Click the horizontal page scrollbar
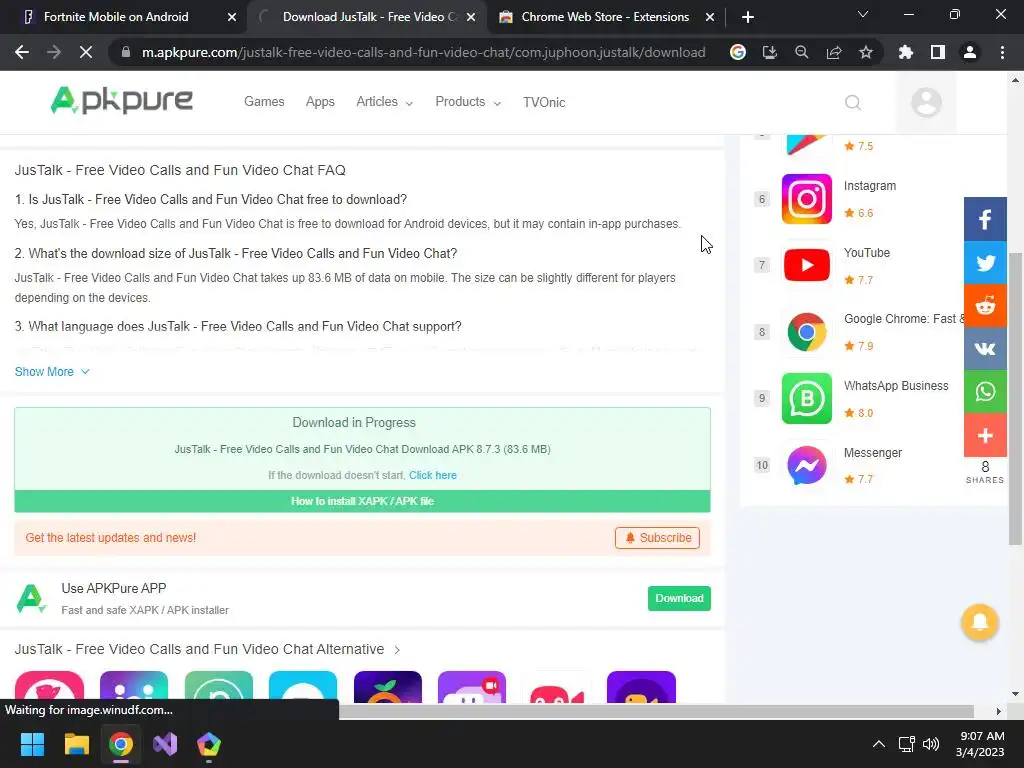 656,711
